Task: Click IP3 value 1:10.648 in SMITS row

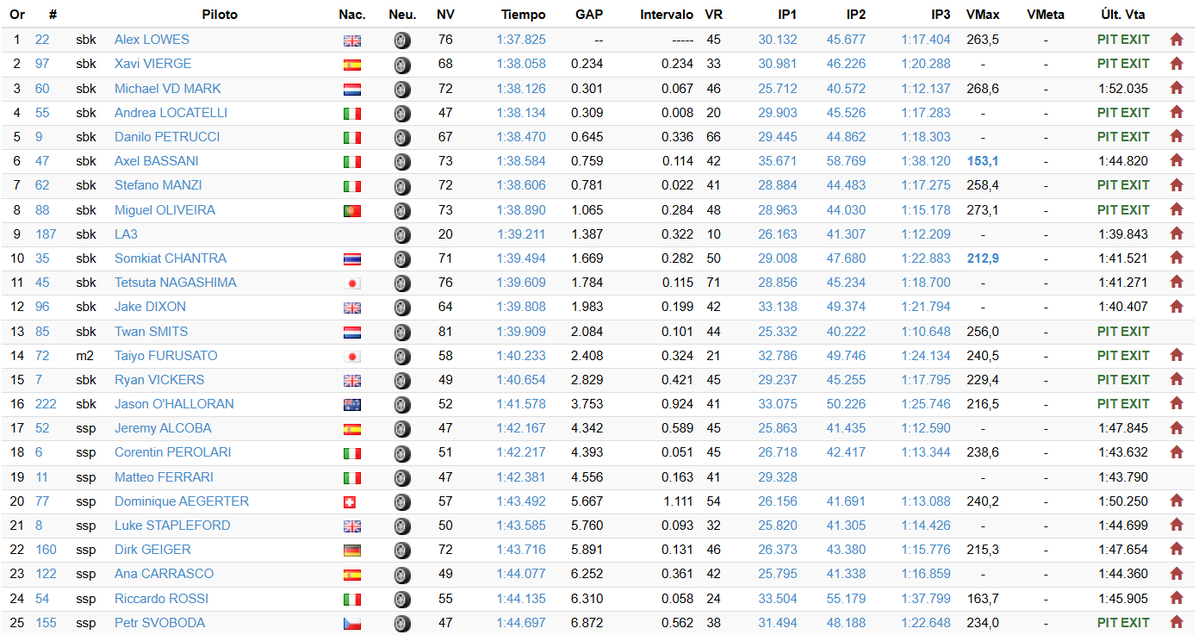Action: click(x=925, y=332)
